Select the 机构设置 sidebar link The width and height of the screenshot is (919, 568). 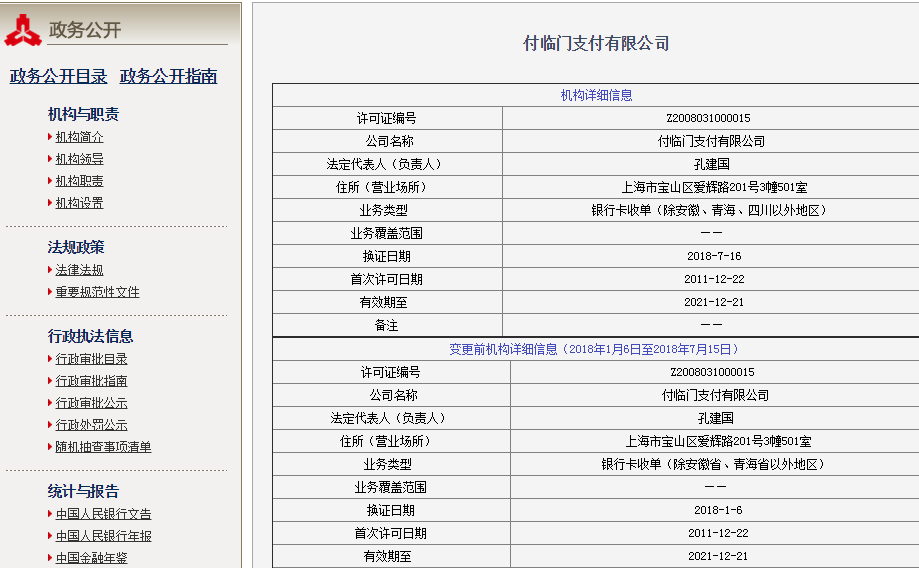click(79, 203)
